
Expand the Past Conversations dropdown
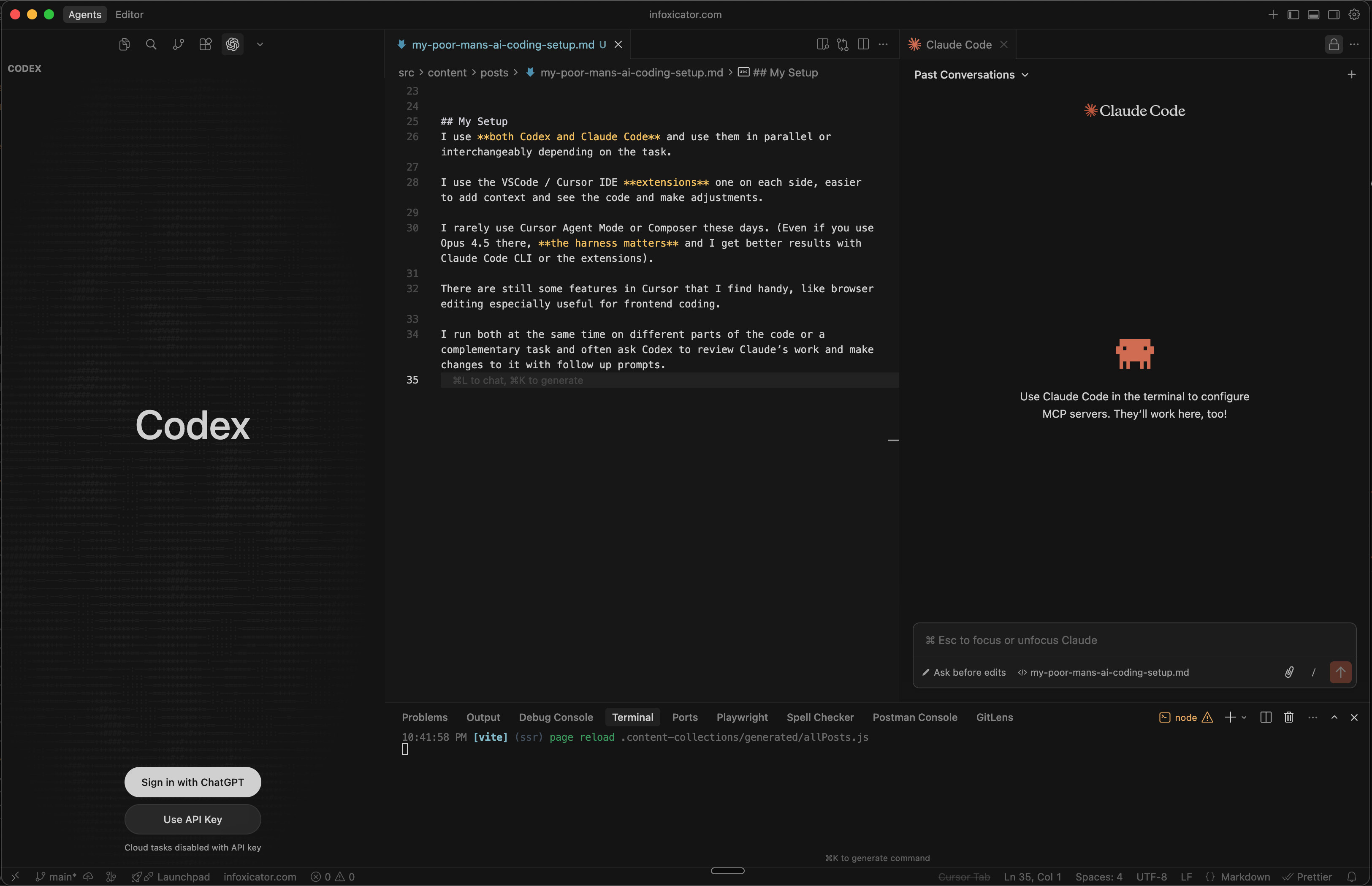click(971, 74)
